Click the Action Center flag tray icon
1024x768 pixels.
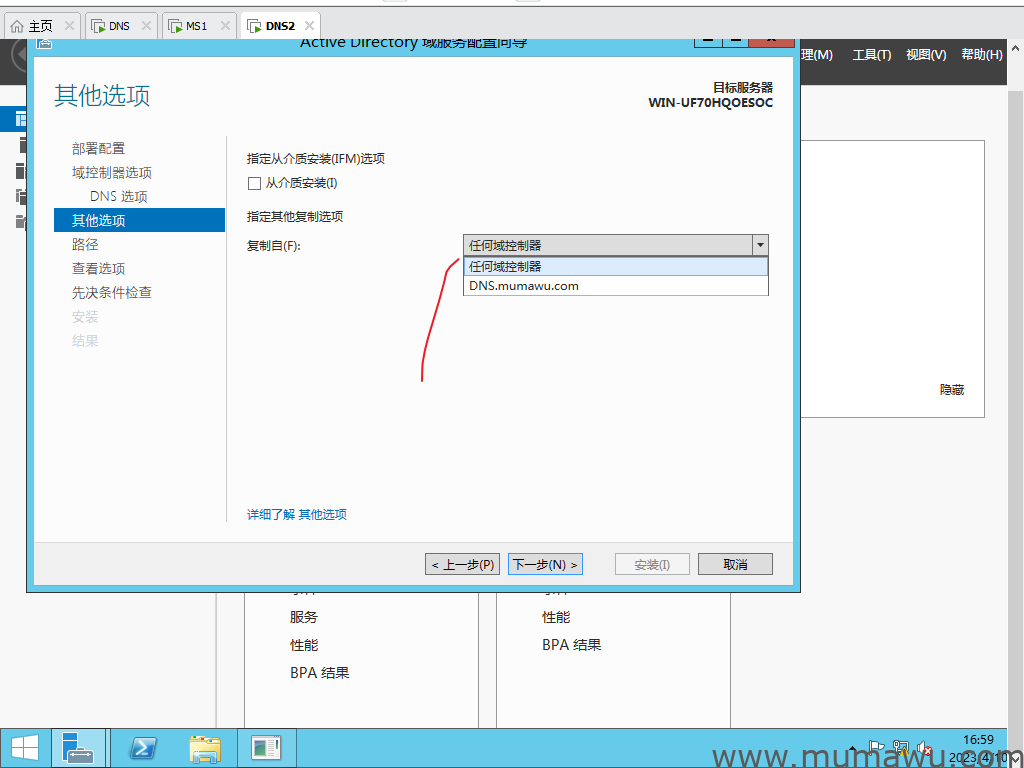[877, 747]
